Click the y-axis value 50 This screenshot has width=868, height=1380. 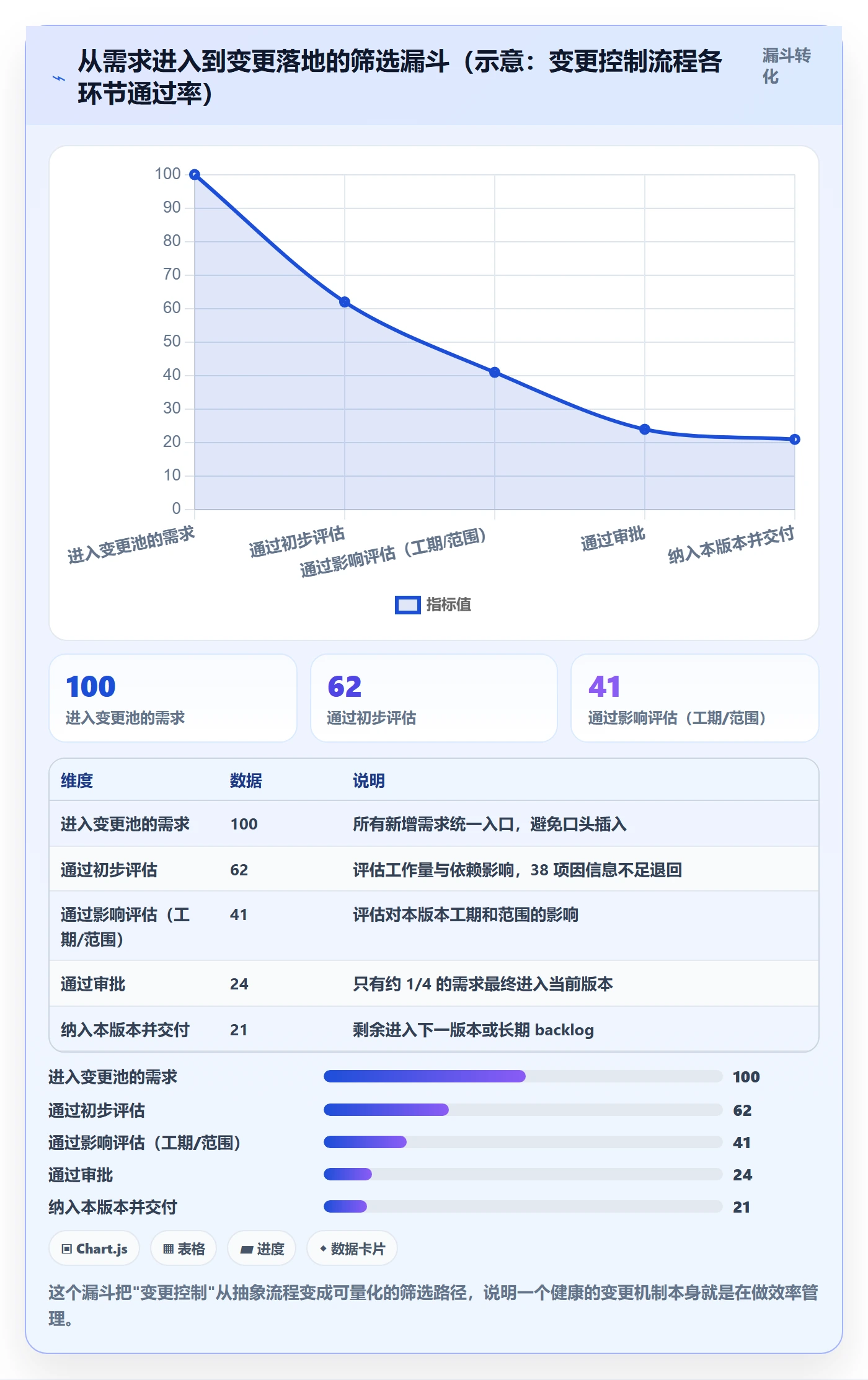pyautogui.click(x=172, y=341)
